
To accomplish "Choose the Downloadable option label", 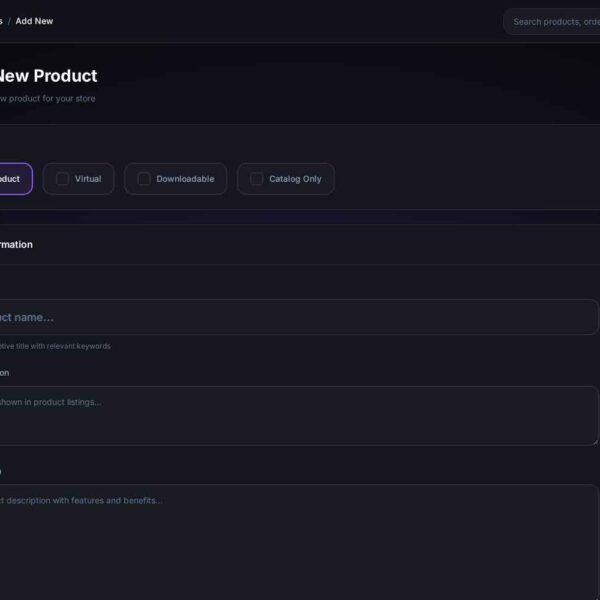I will [185, 179].
